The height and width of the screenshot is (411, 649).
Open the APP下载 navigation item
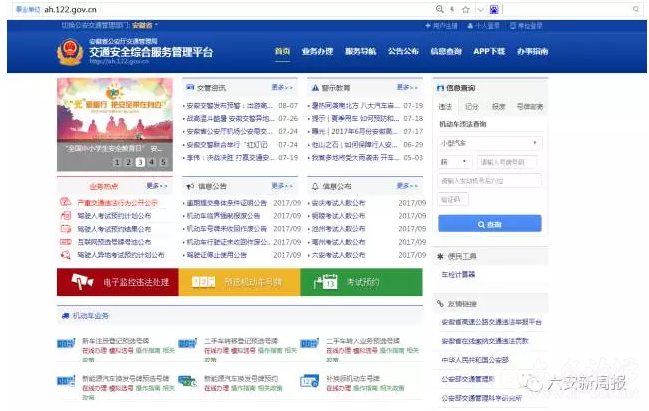pyautogui.click(x=489, y=51)
